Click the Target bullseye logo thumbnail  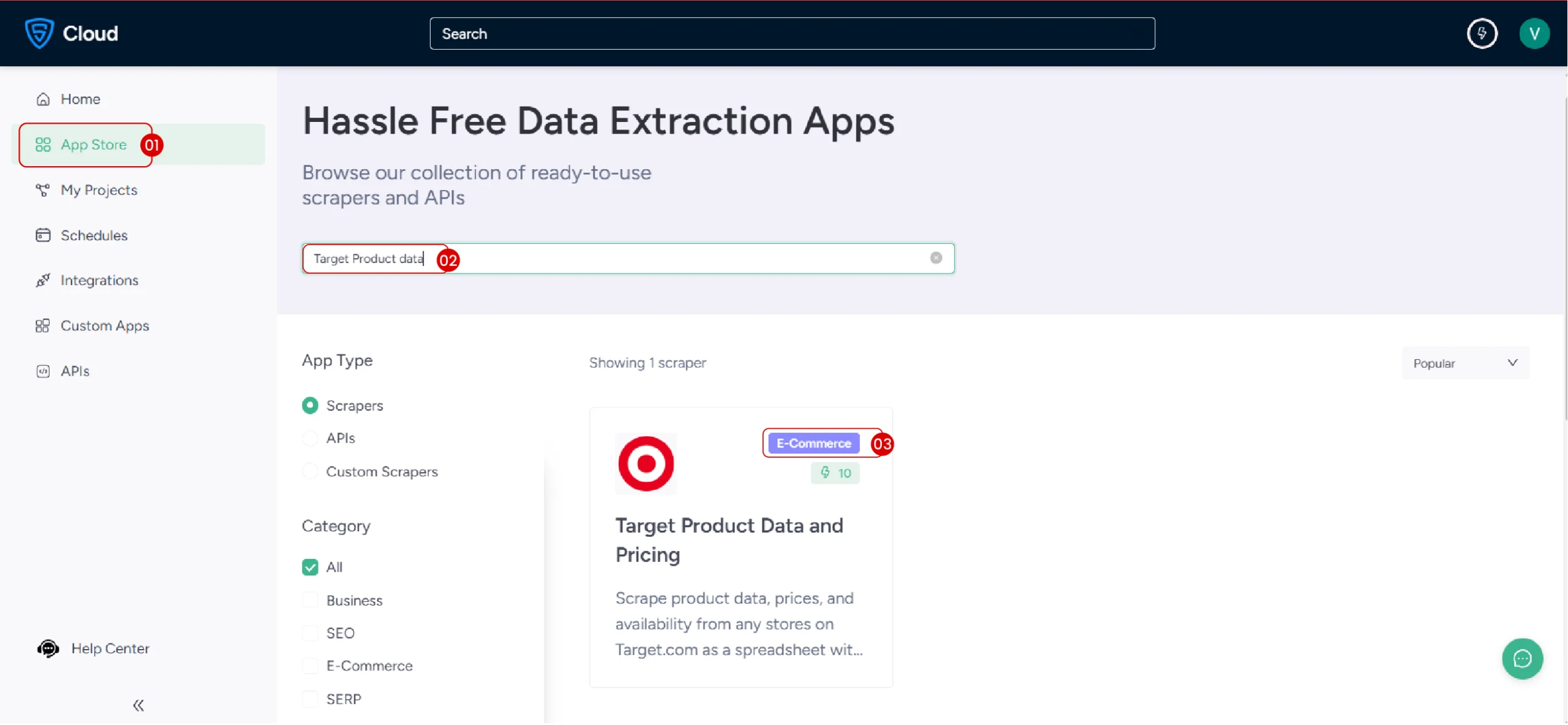[646, 463]
